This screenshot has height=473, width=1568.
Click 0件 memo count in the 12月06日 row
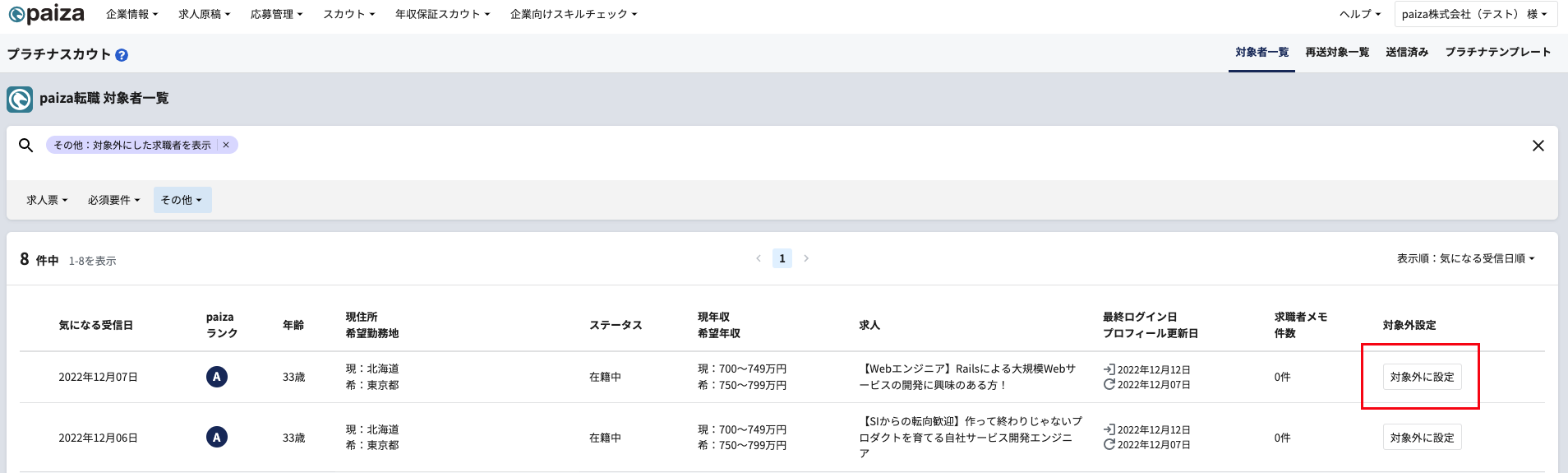[1283, 438]
